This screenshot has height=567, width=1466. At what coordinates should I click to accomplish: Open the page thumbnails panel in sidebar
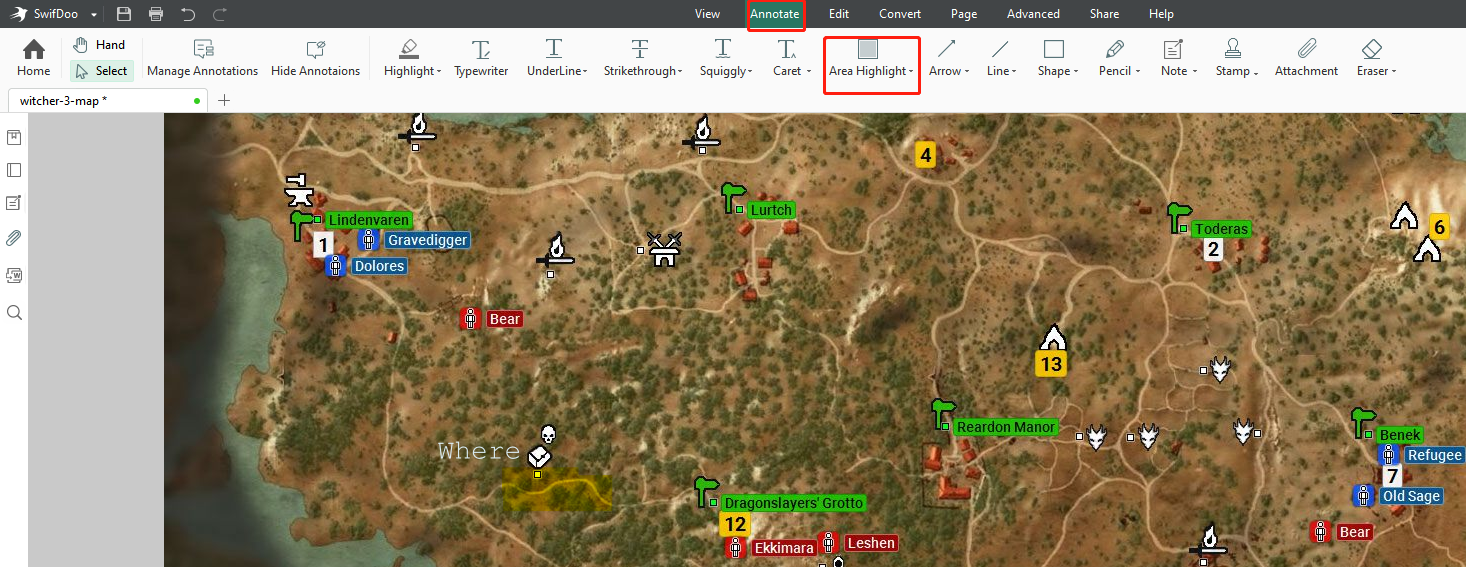click(14, 170)
